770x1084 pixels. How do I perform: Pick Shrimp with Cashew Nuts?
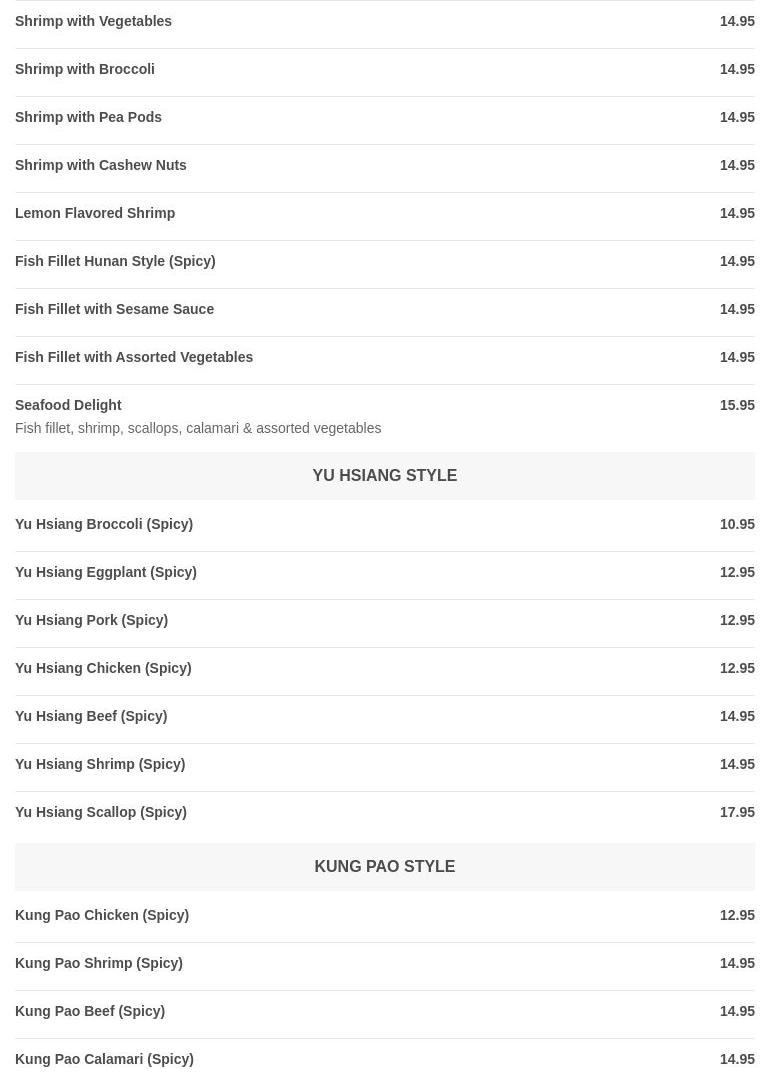point(385,165)
